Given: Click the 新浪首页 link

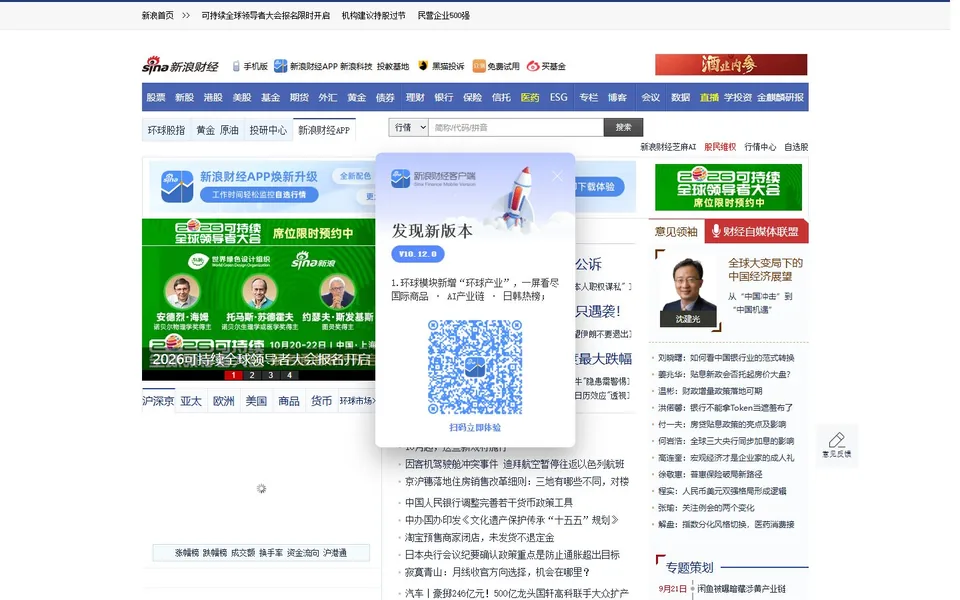Looking at the screenshot, I should tap(158, 15).
